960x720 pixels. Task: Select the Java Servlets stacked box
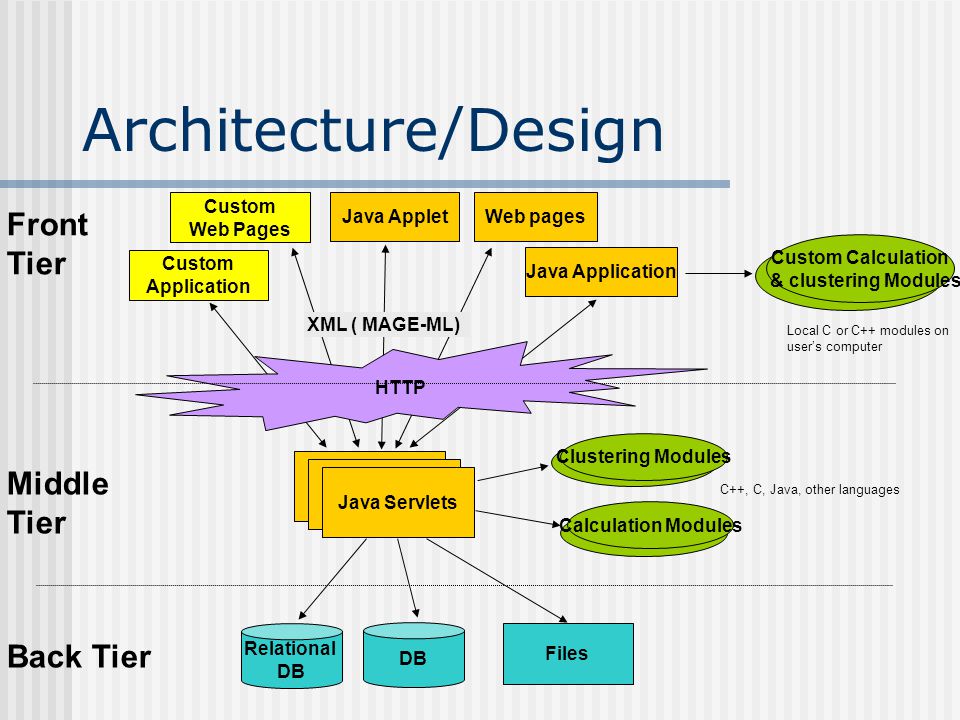click(x=384, y=495)
